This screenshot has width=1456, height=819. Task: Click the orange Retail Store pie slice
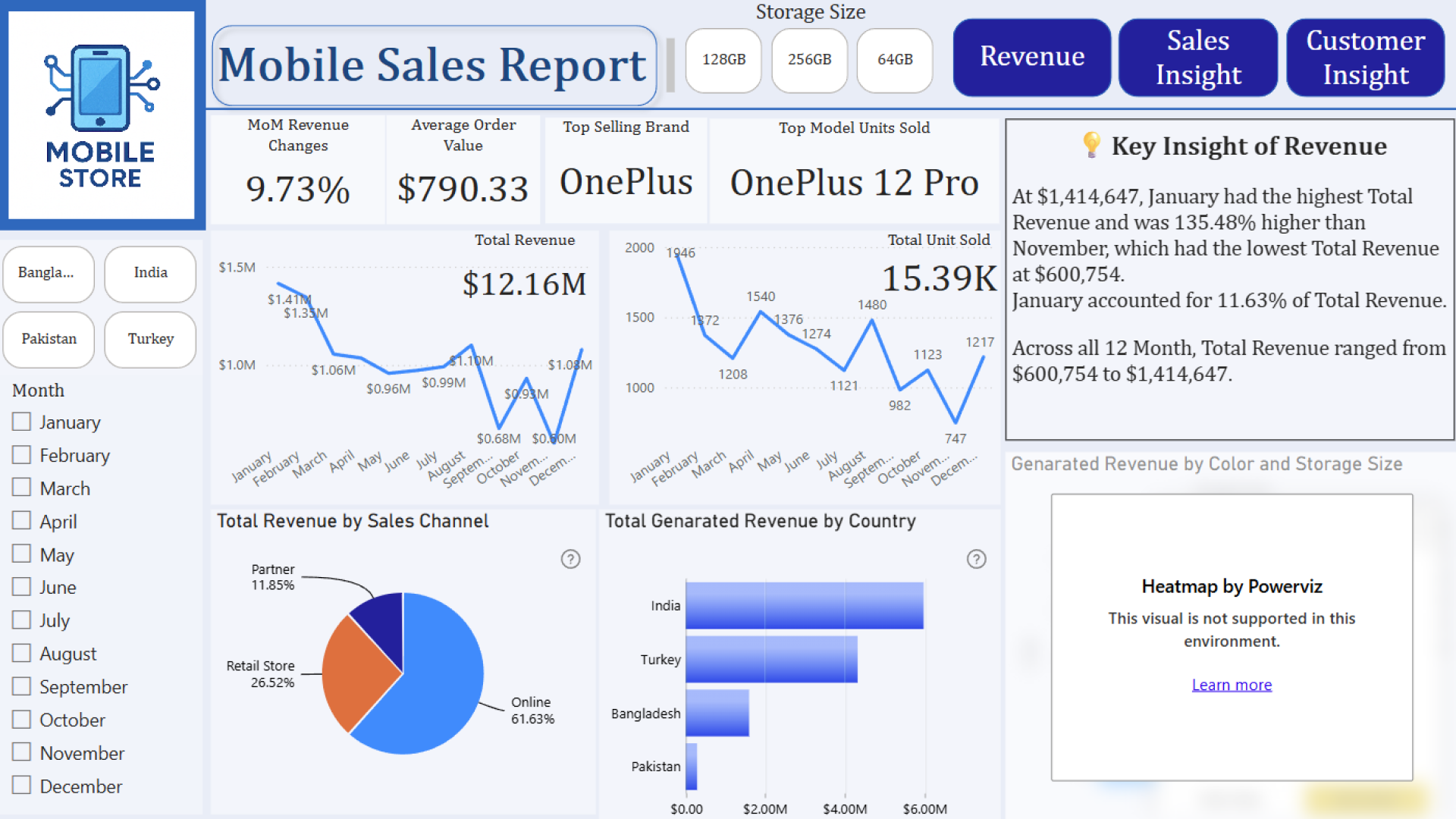pyautogui.click(x=356, y=675)
